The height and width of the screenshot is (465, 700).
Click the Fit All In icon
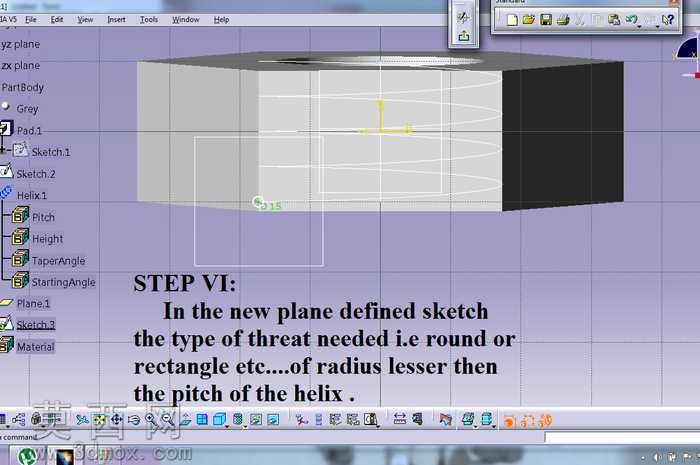point(99,419)
